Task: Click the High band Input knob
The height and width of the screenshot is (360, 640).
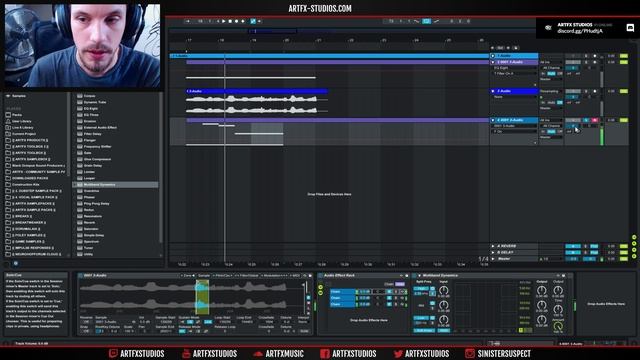Action: (x=443, y=290)
